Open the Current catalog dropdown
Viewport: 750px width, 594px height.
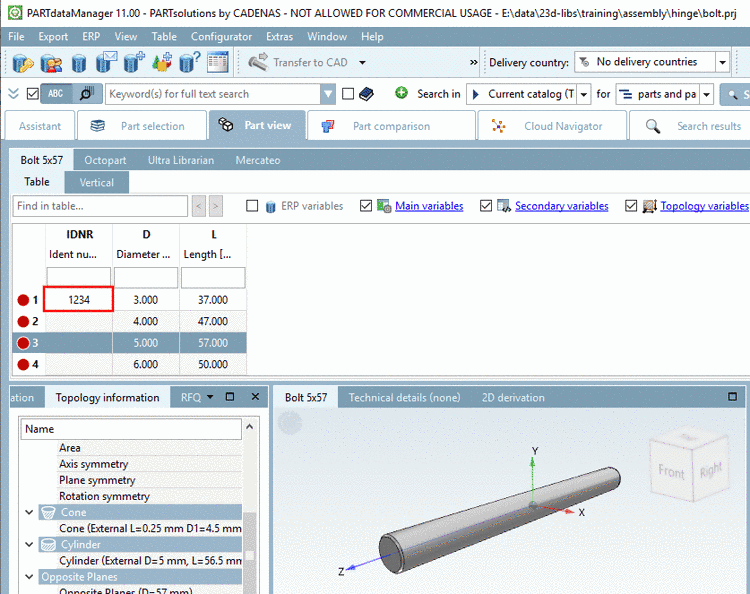[x=584, y=94]
